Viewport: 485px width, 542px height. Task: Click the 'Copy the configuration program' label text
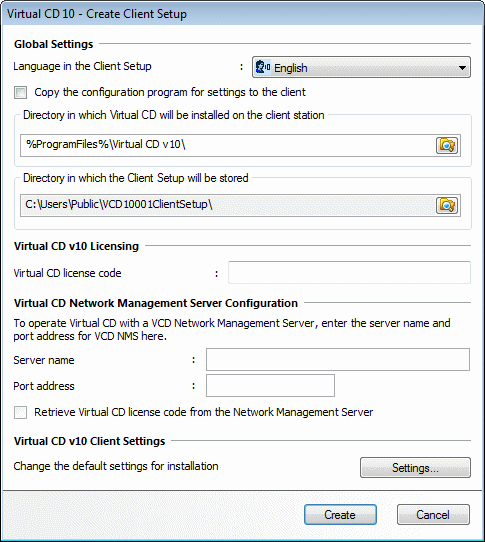coord(170,92)
